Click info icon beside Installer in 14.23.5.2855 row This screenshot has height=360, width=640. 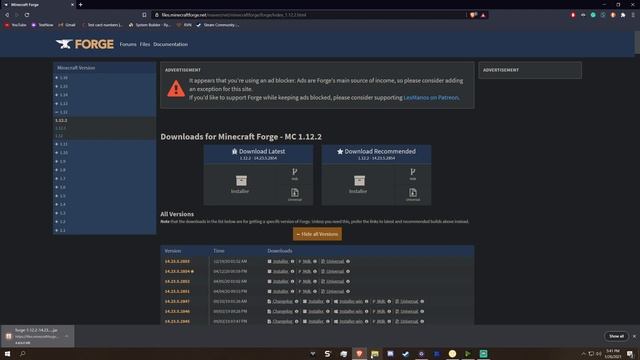click(292, 262)
